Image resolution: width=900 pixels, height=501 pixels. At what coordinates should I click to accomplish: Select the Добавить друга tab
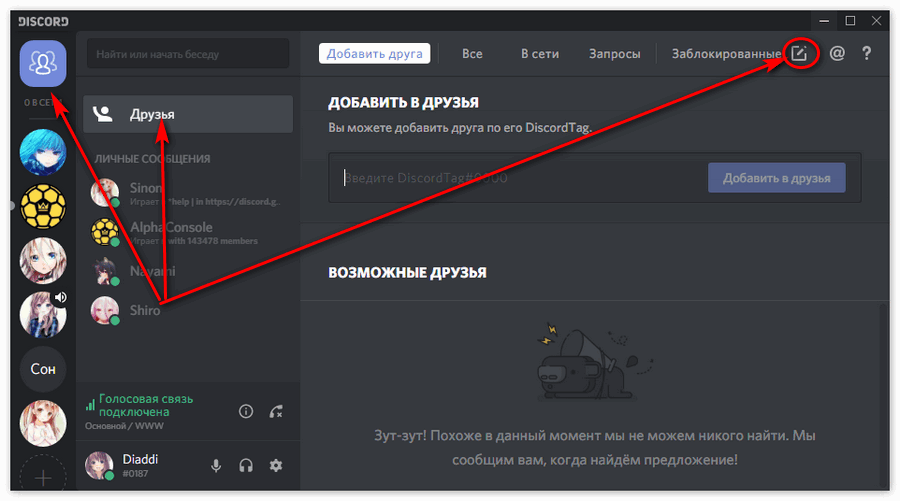tap(374, 53)
